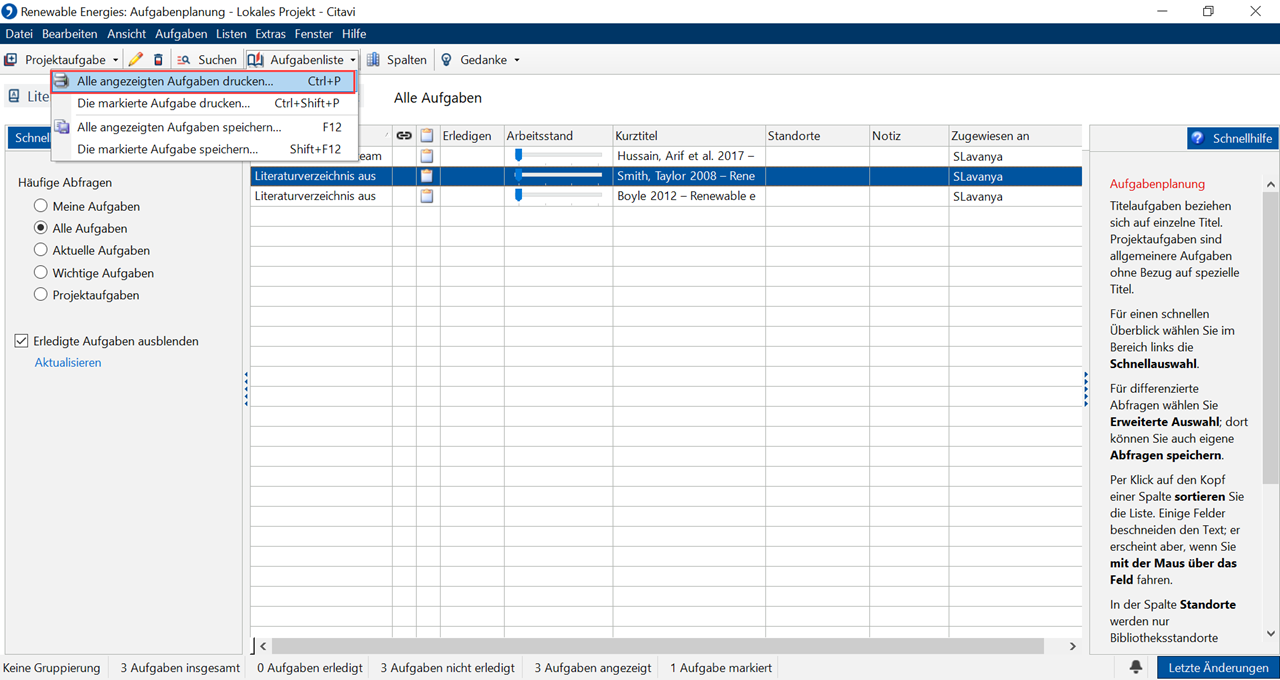
Task: Click the pencil edit icon in toolbar
Action: coord(136,60)
